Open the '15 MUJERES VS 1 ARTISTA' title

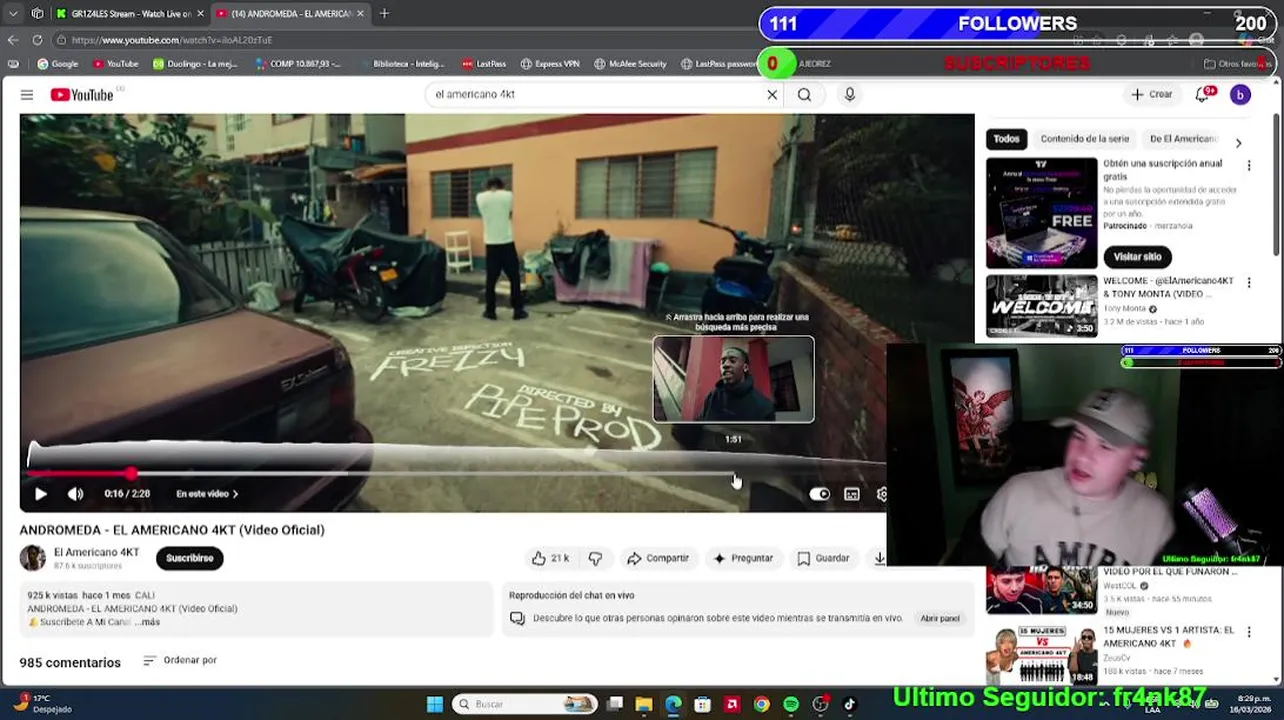click(x=1168, y=637)
